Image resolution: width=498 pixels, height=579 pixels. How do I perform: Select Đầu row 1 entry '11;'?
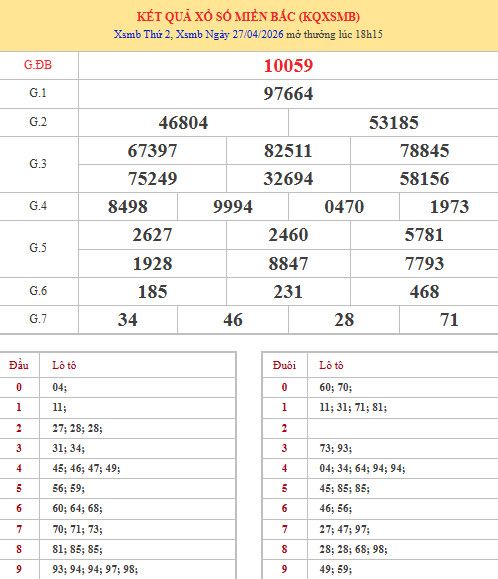coord(59,407)
